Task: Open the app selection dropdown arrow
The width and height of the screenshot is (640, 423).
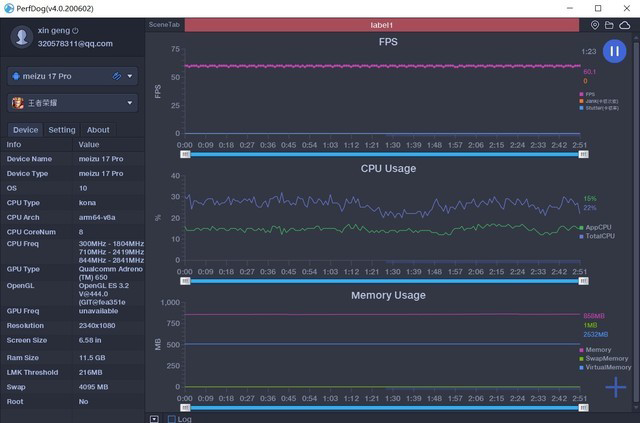Action: (131, 103)
